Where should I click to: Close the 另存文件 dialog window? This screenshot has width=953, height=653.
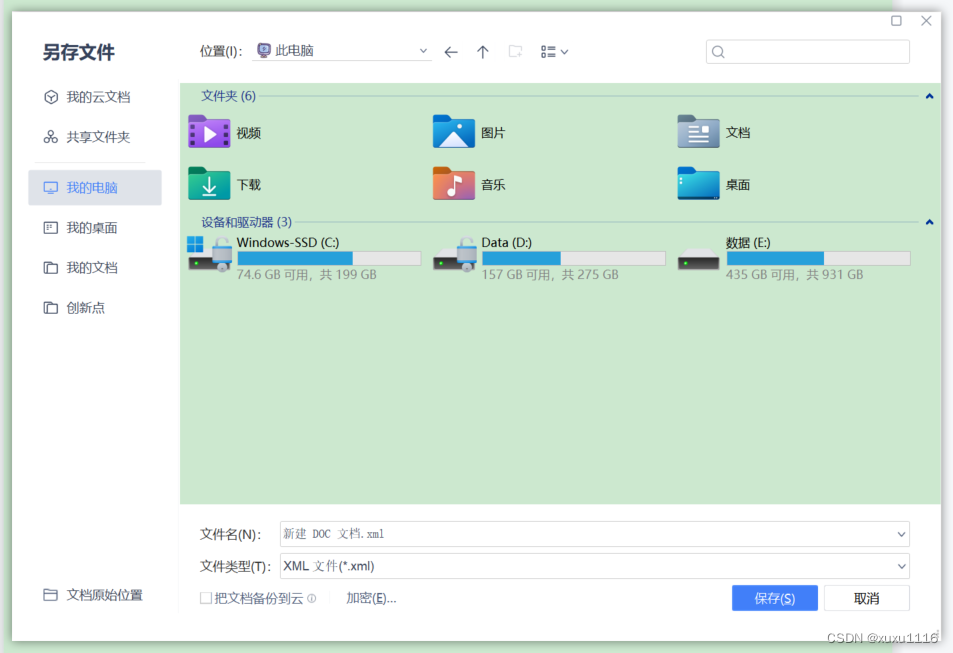pos(926,21)
